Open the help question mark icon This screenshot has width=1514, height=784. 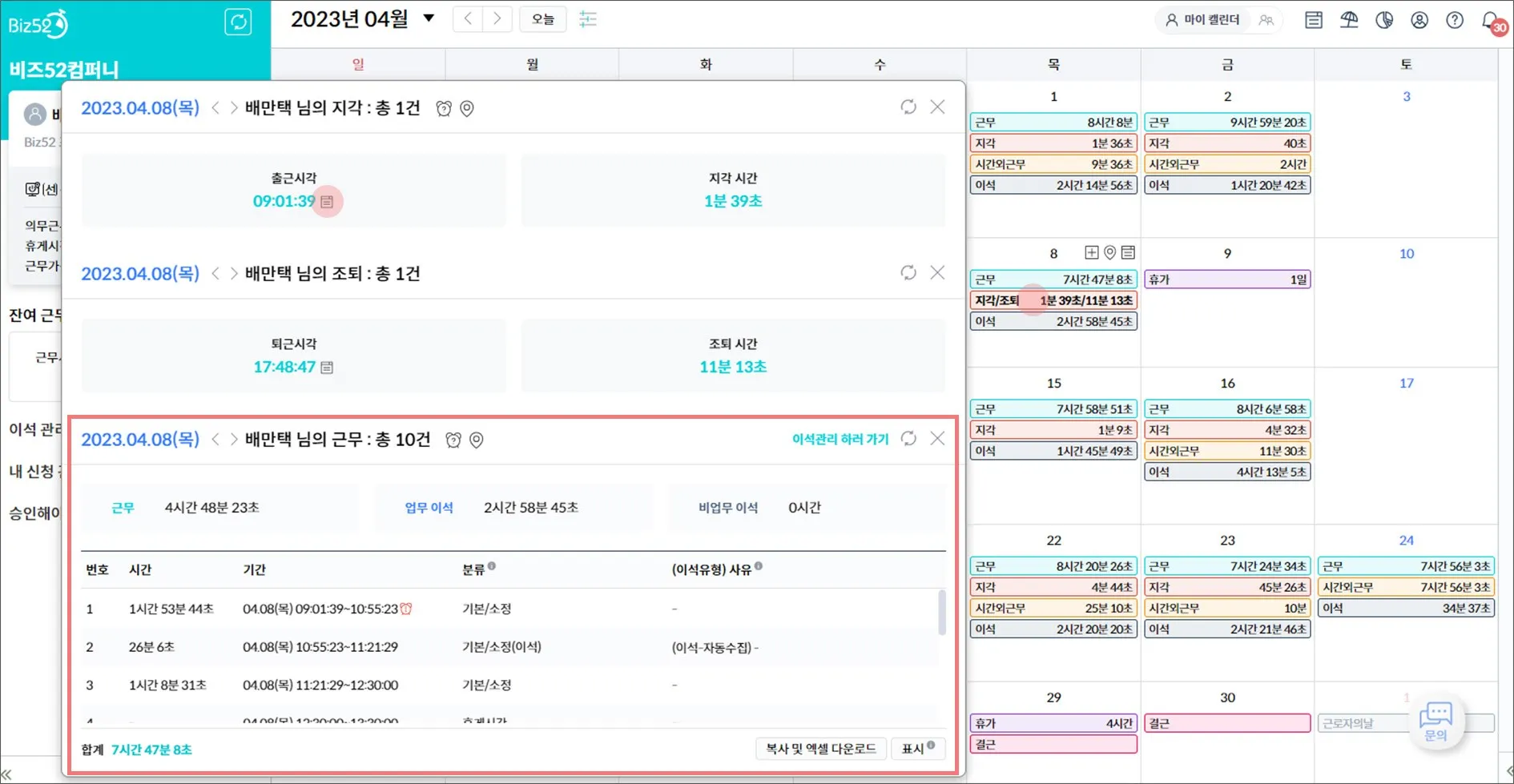pyautogui.click(x=1455, y=20)
